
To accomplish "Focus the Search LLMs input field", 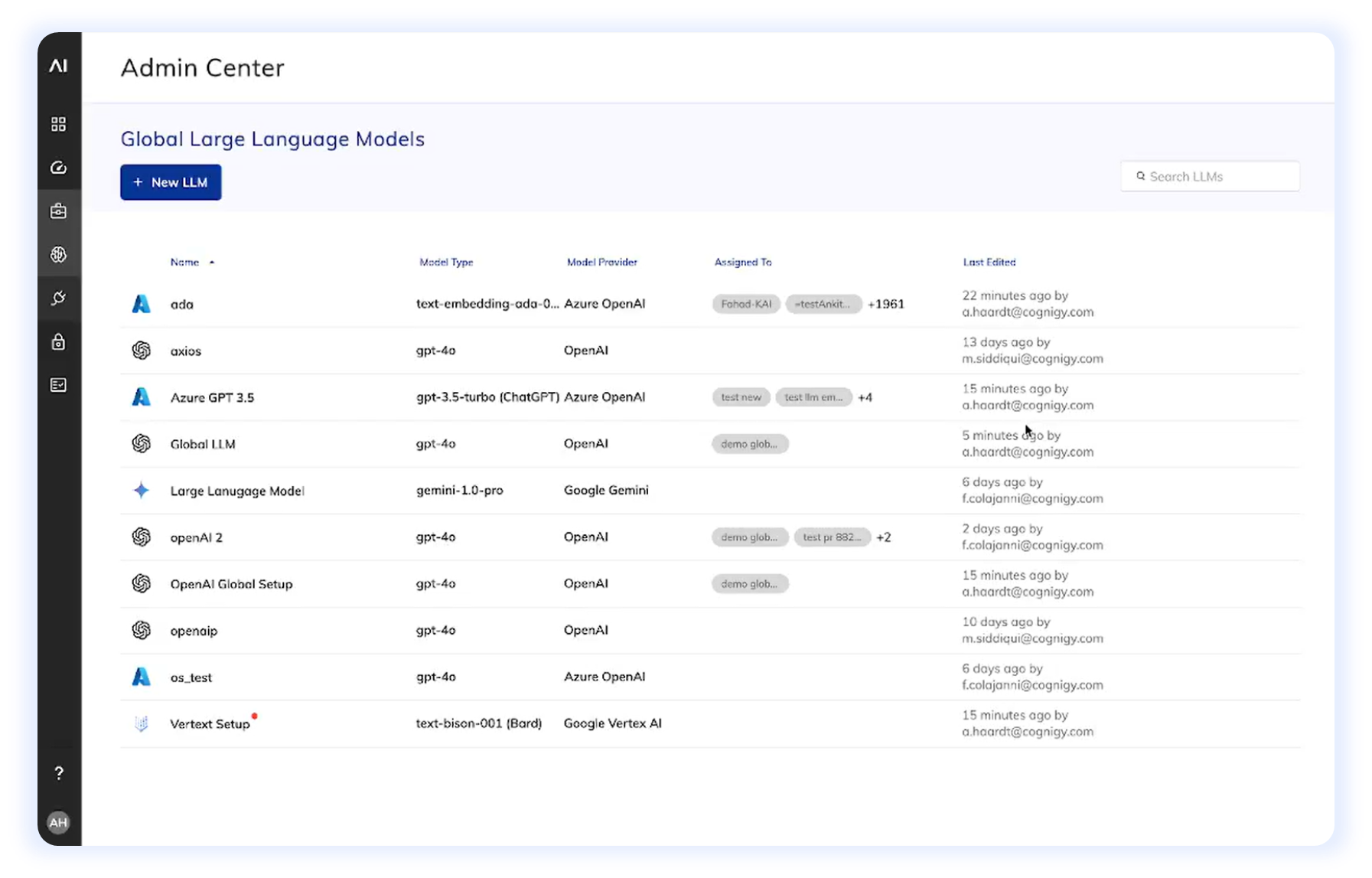I will coord(1210,176).
